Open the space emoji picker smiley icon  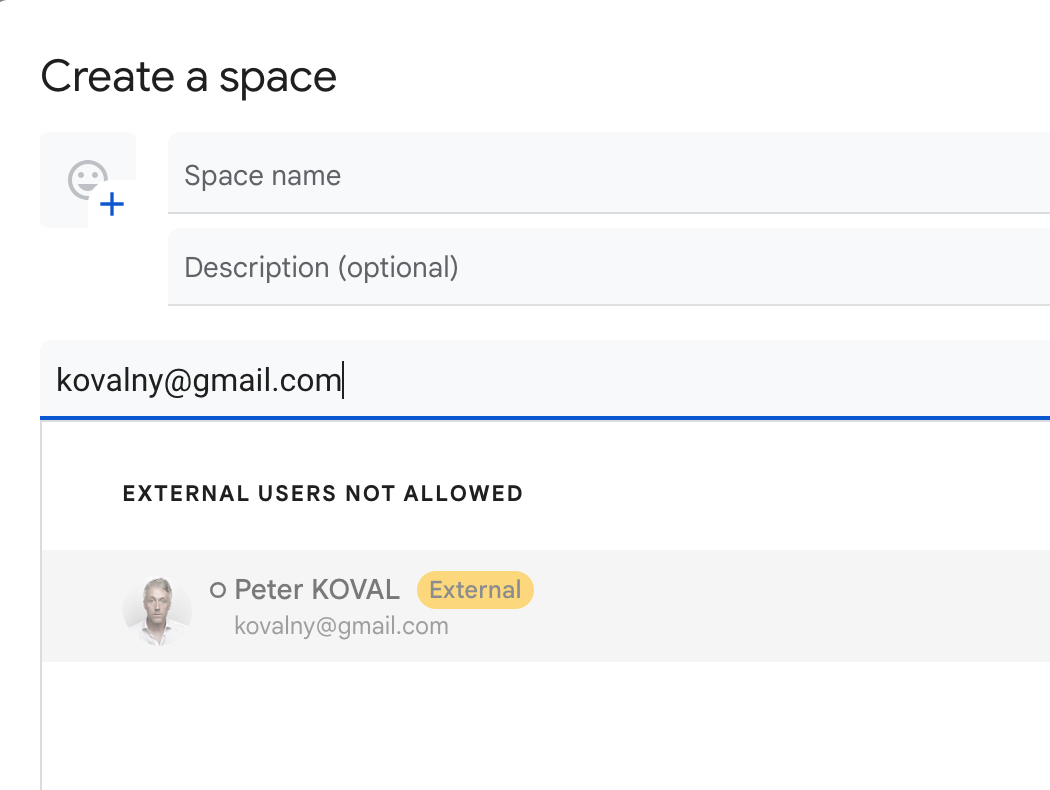pos(84,180)
